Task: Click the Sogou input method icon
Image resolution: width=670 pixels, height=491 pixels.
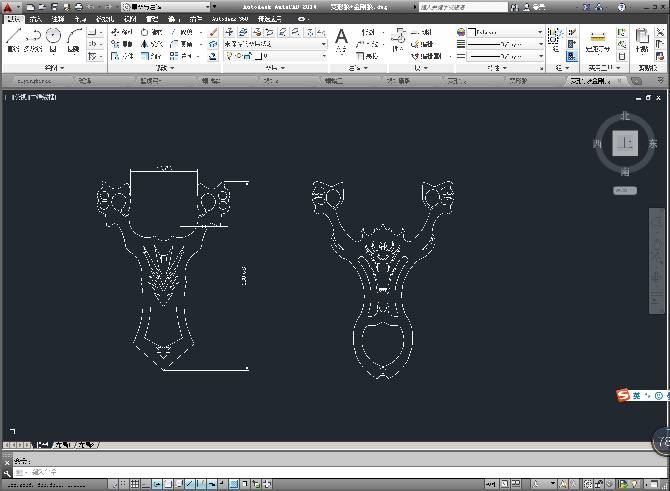Action: pyautogui.click(x=623, y=395)
